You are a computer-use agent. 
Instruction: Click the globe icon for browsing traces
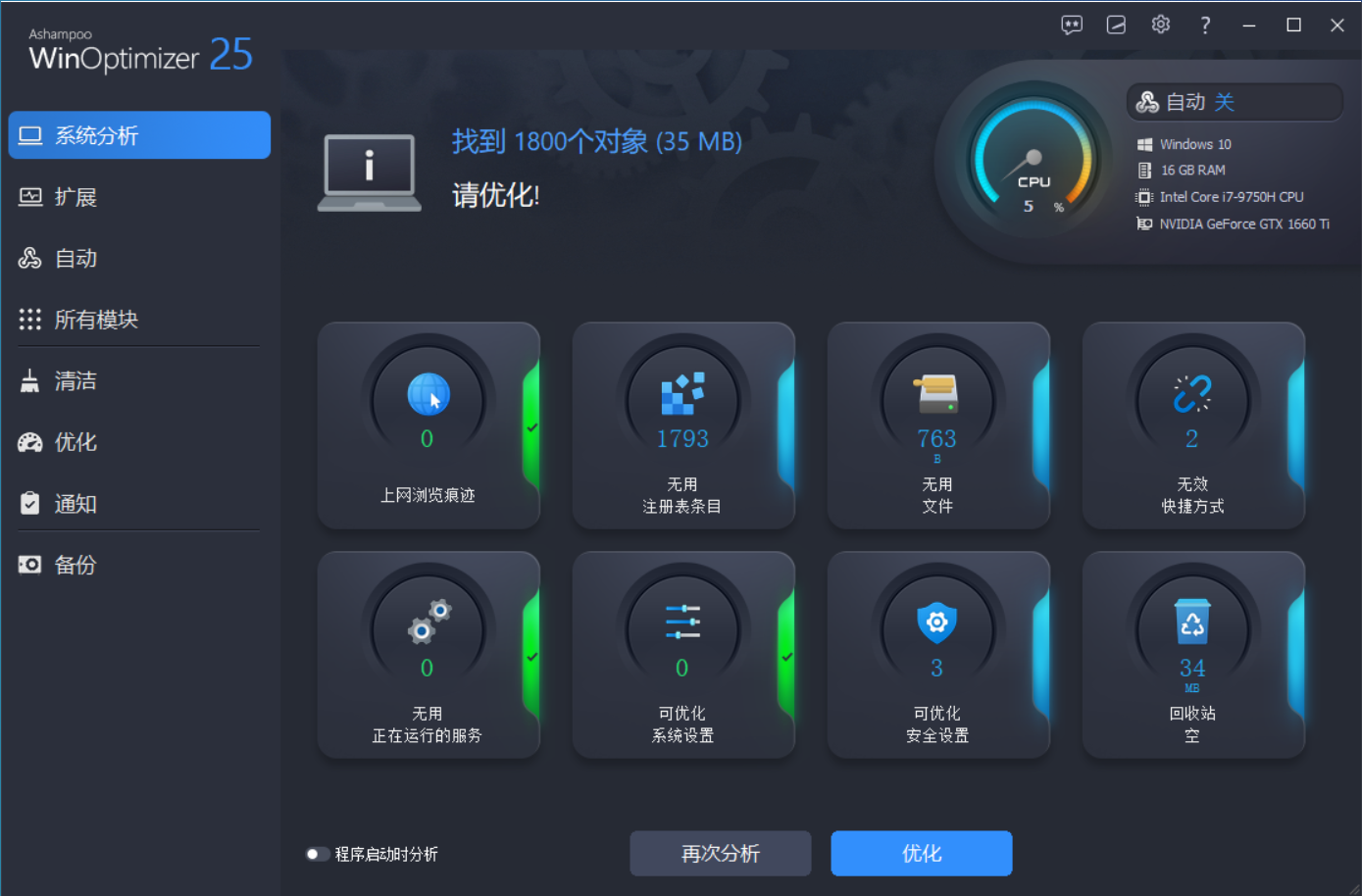(429, 394)
